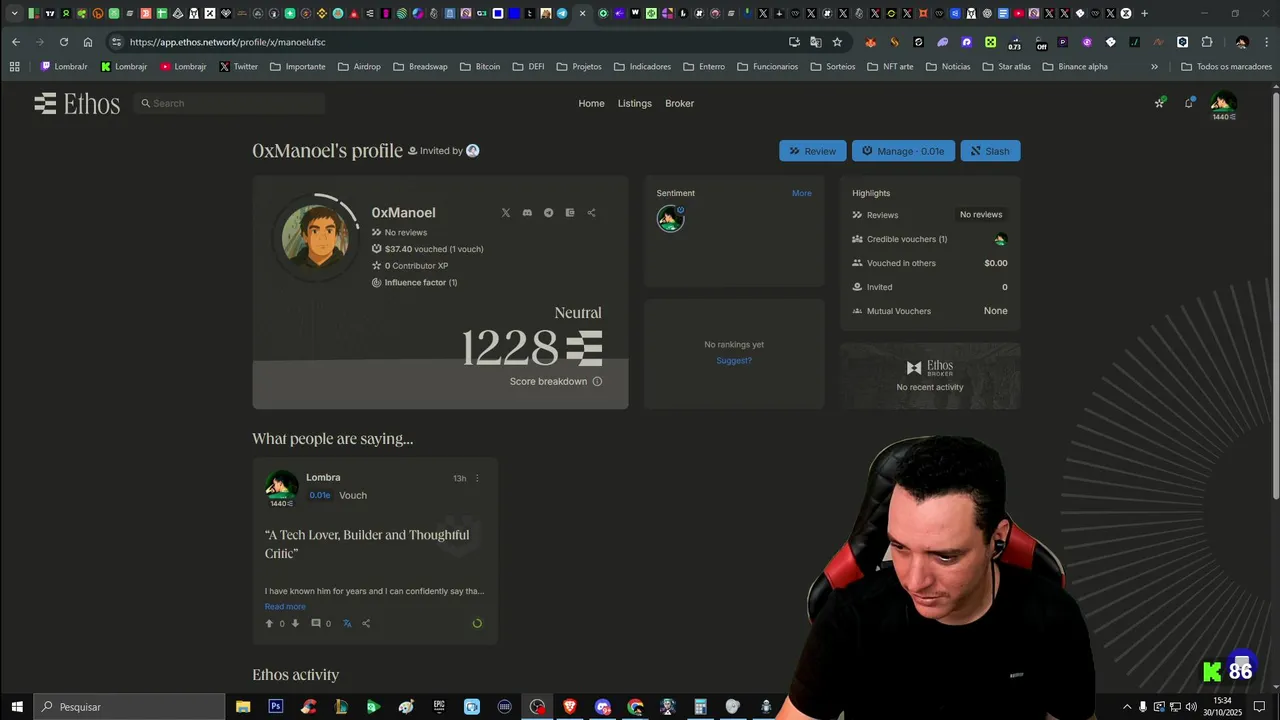Open the Airdrop bookmark folder
The image size is (1280, 720).
[359, 67]
